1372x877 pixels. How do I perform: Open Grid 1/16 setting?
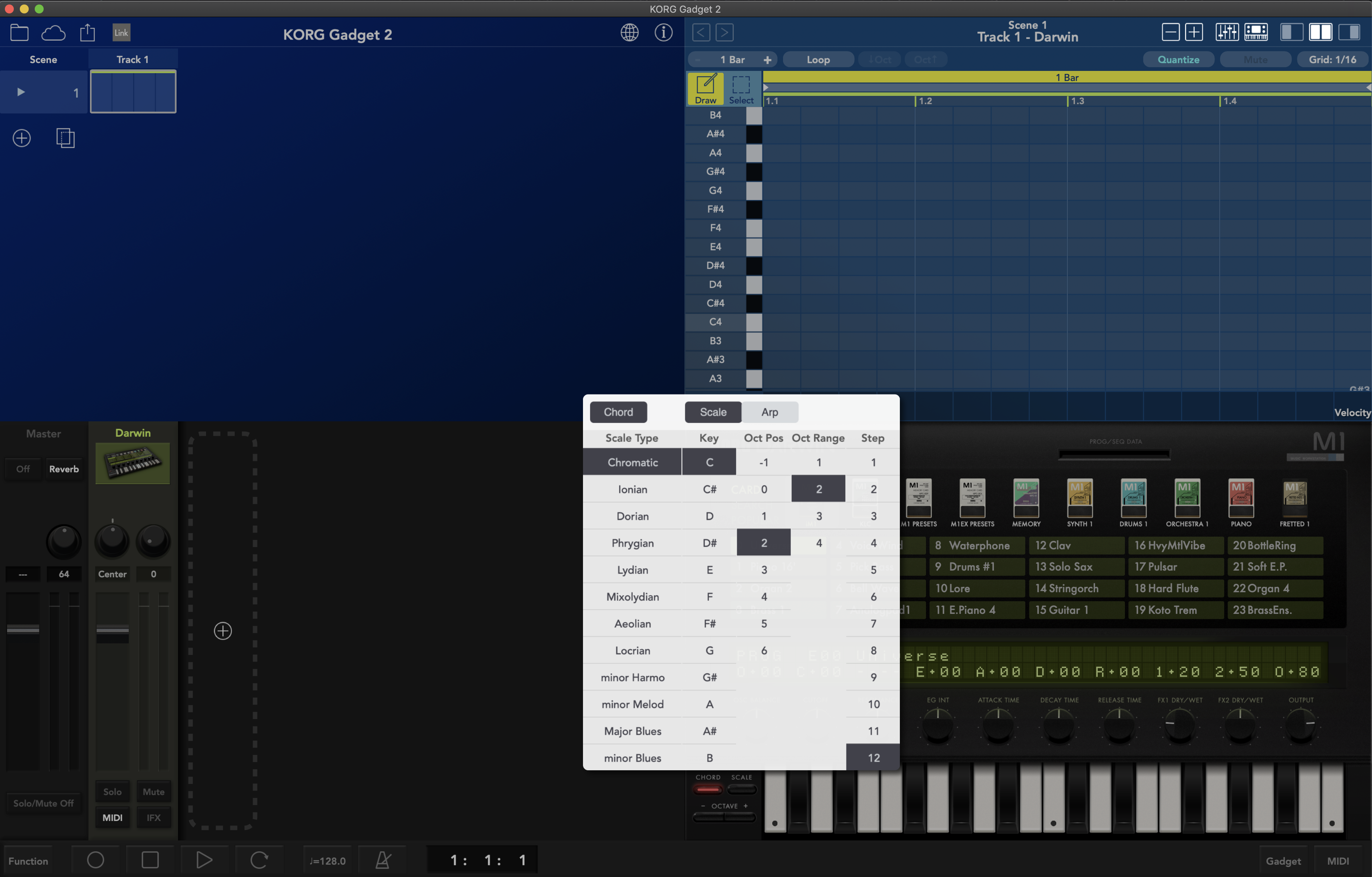coord(1332,59)
